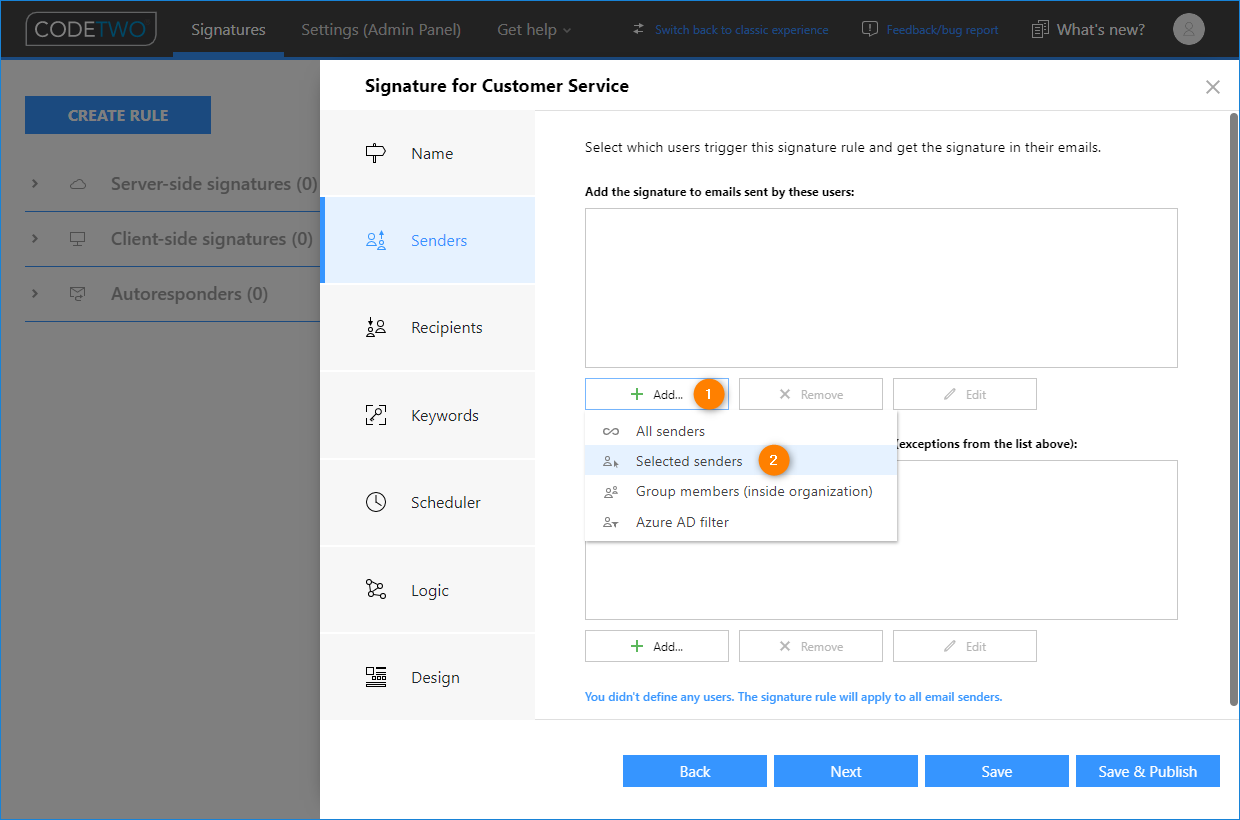Click the Keywords search-frame icon

tap(376, 415)
